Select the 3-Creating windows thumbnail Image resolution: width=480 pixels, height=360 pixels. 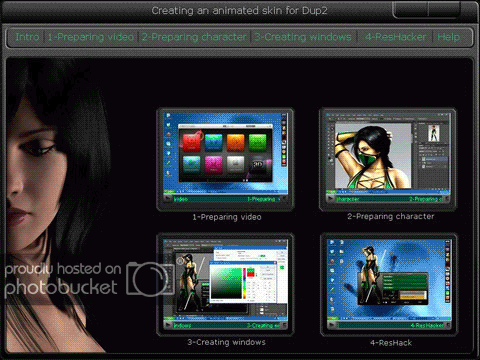click(225, 284)
